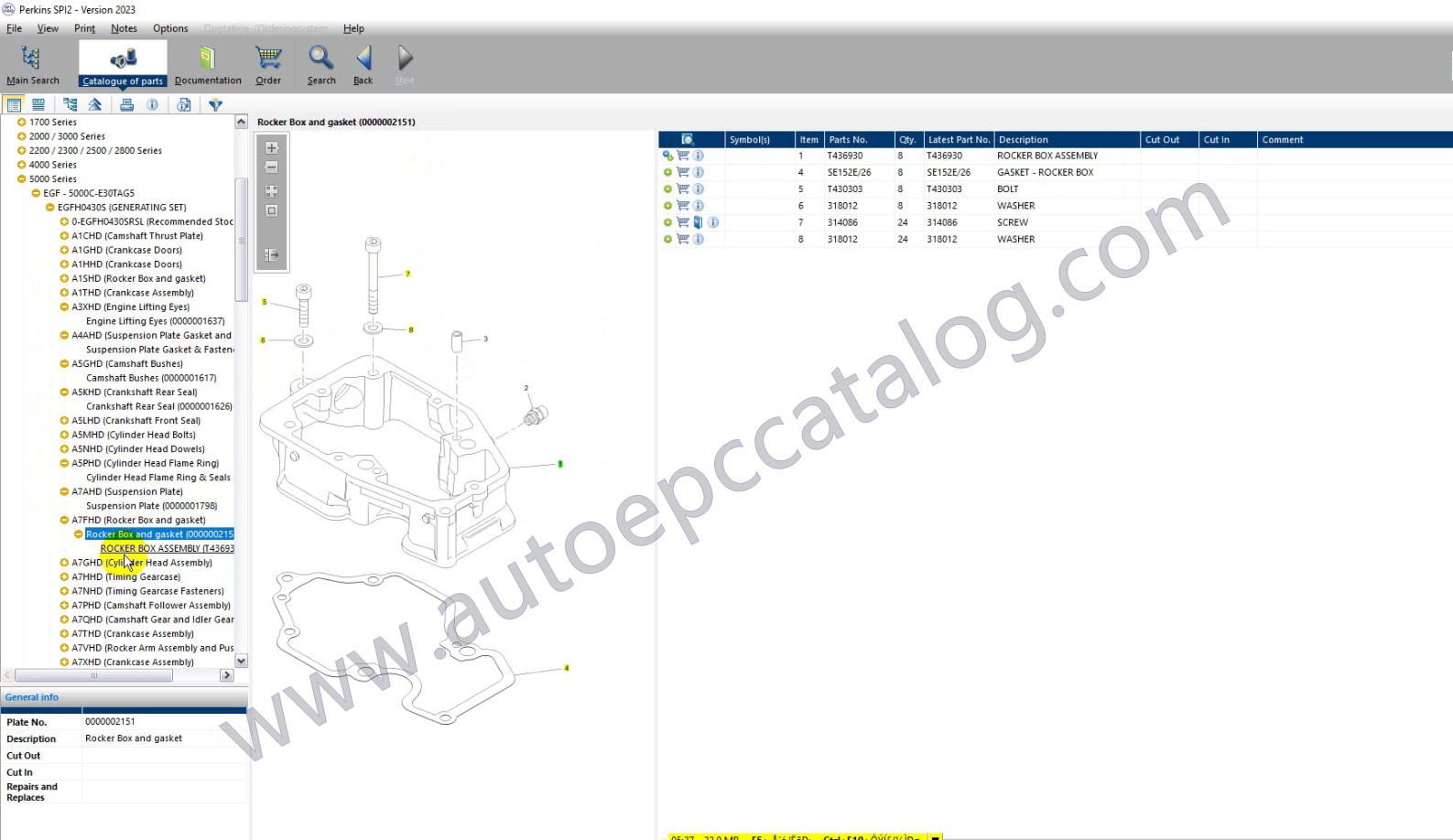Click the single-square diagram view icon
1453x840 pixels.
tap(271, 210)
